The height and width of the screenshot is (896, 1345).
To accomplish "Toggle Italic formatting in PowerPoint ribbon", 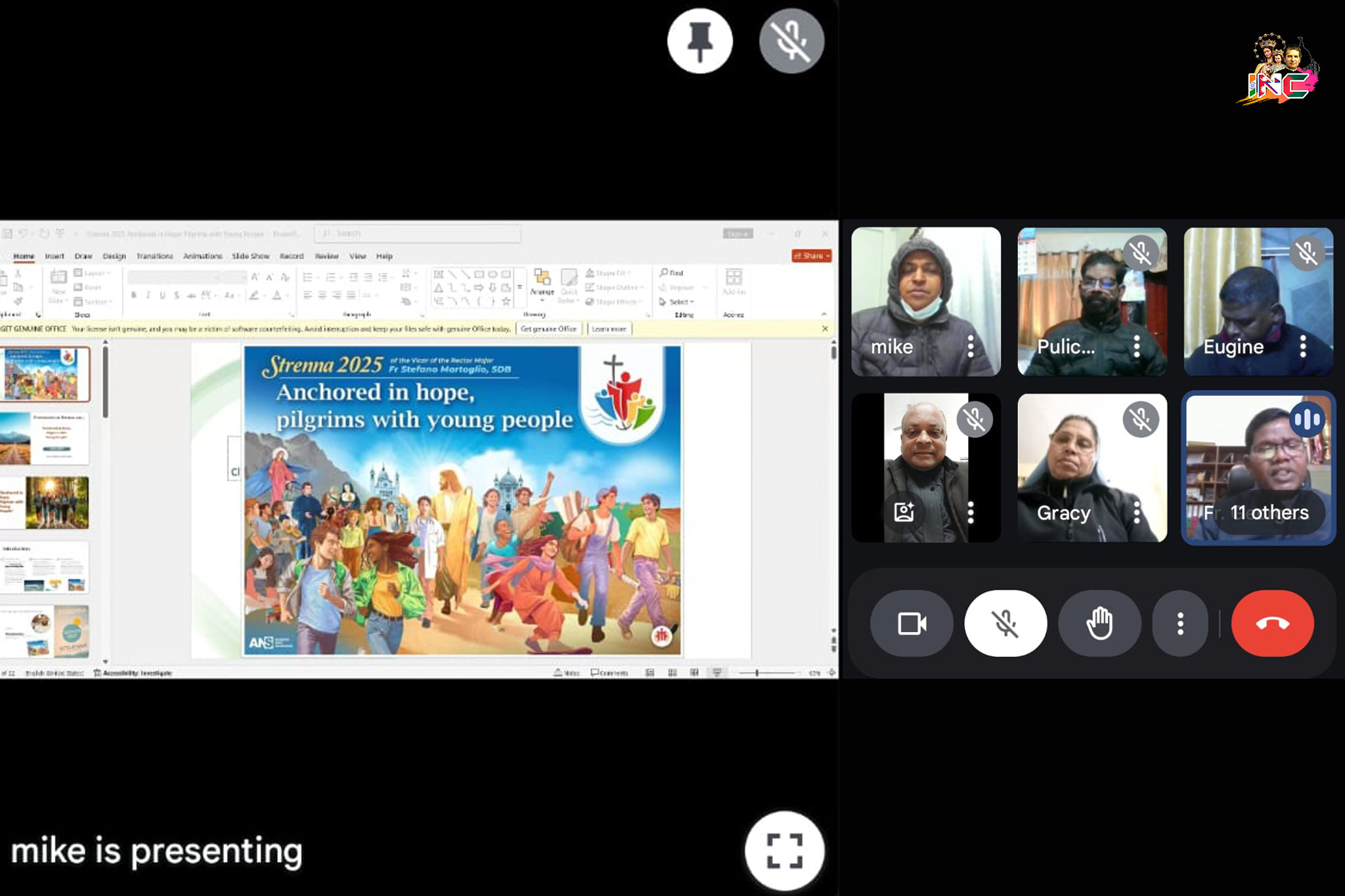I will point(148,295).
